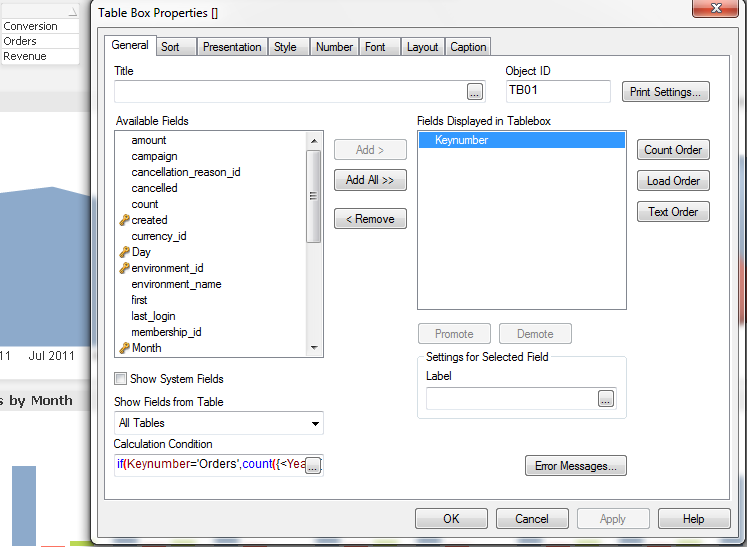747x547 pixels.
Task: Click the Available Fields scroll up arrow
Action: click(x=314, y=141)
